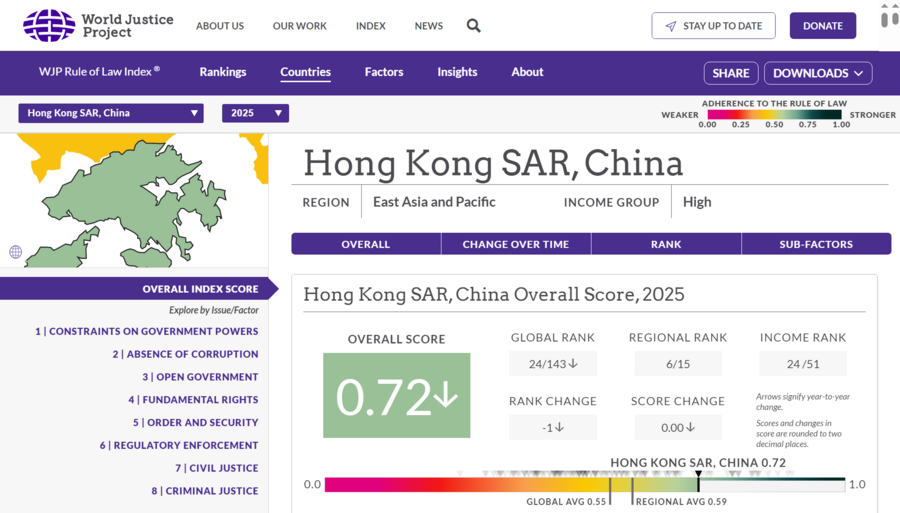Click the East Asia and Pacific region text

434,202
